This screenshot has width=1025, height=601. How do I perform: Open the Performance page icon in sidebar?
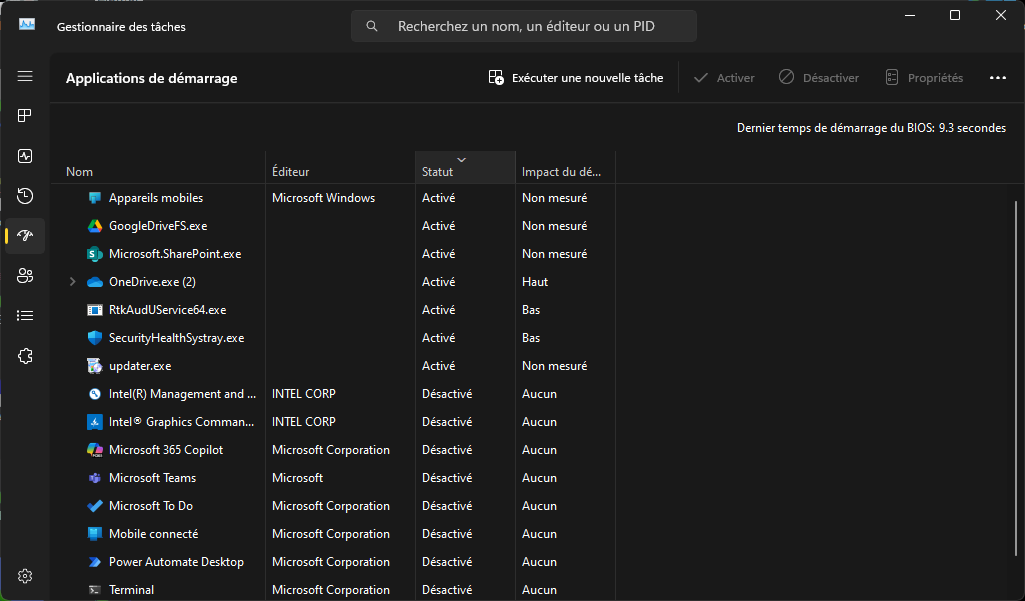click(25, 156)
